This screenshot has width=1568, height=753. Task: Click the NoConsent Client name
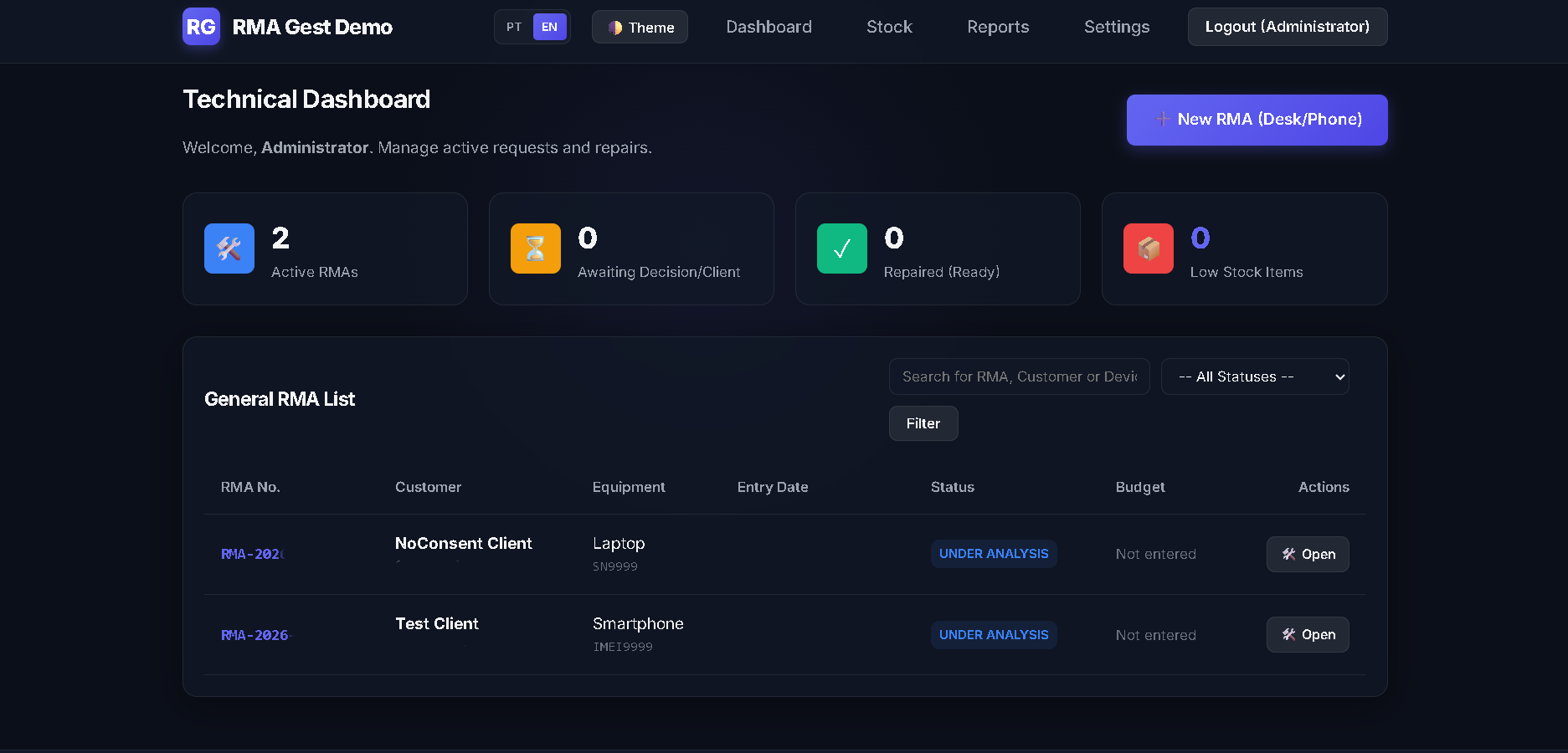[464, 543]
